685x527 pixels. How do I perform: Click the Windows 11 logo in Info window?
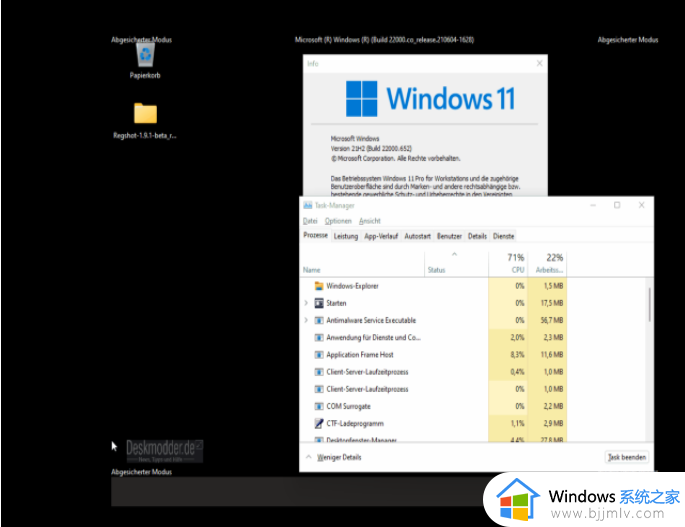361,99
